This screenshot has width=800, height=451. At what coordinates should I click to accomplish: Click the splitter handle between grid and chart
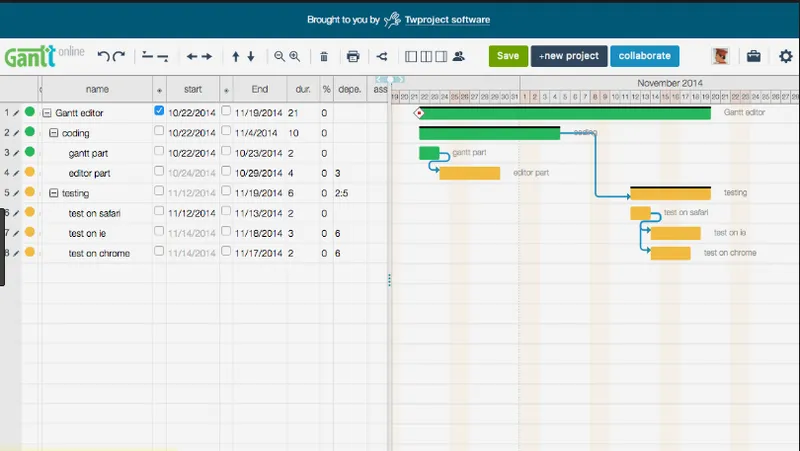[x=389, y=280]
